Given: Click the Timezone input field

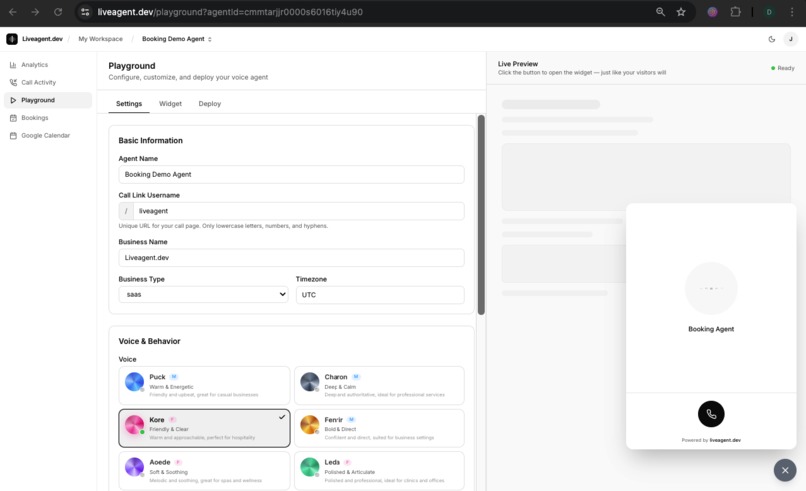Looking at the screenshot, I should tap(380, 295).
